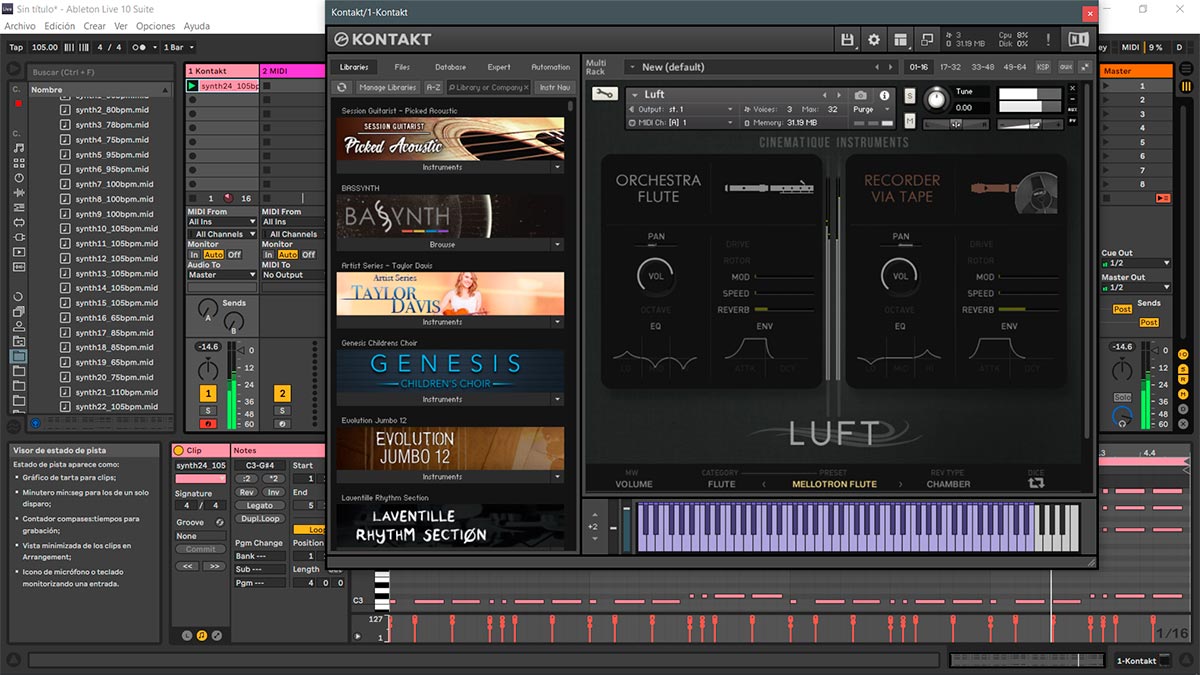1200x675 pixels.
Task: Arm track 1 Kontakt for recording
Action: click(x=208, y=424)
